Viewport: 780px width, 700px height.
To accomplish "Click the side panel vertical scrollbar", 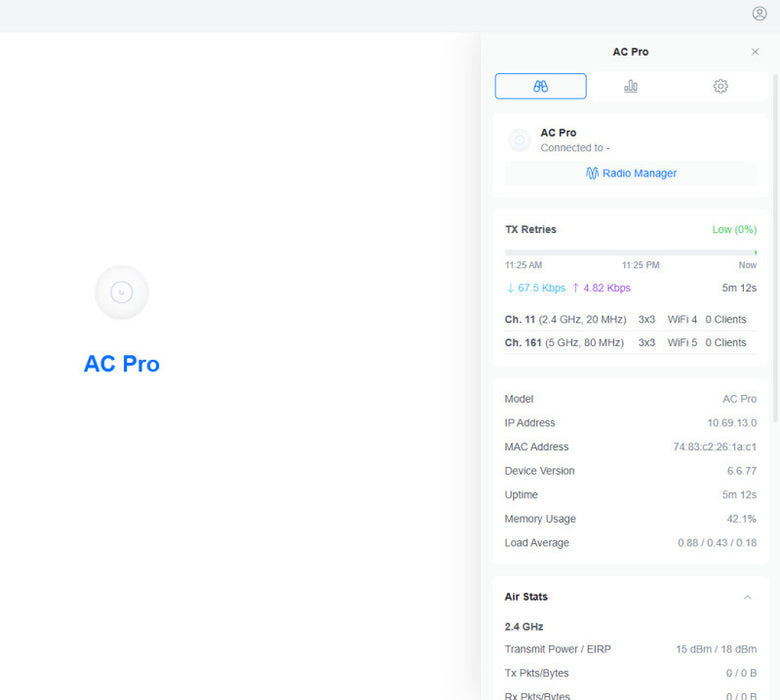I will click(x=775, y=249).
